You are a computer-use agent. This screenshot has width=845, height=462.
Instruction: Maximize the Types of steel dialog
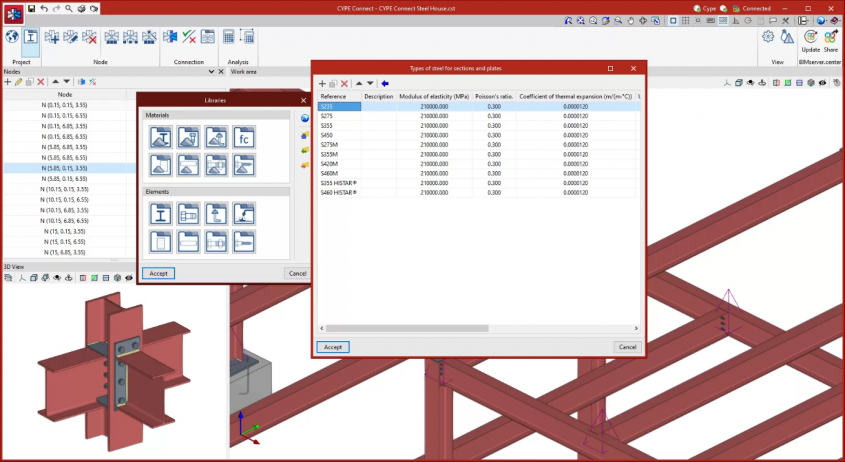[611, 68]
